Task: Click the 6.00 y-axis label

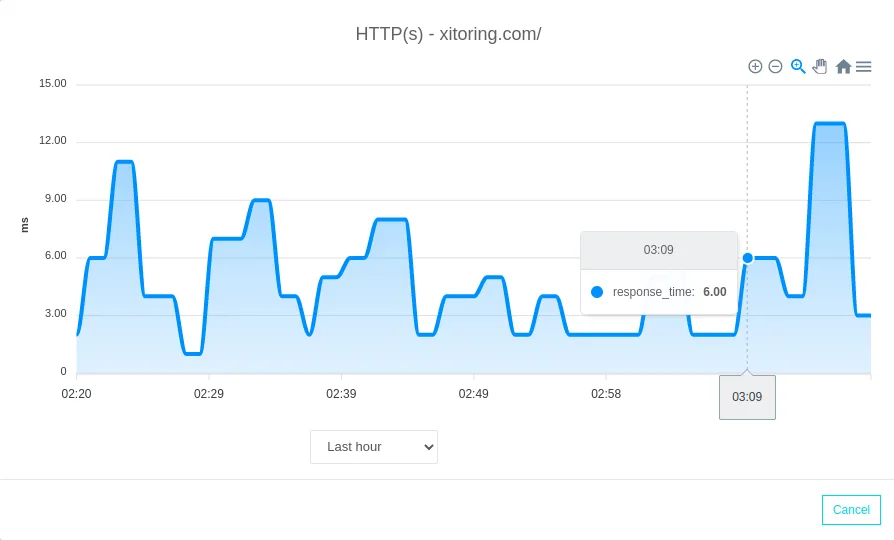Action: tap(56, 256)
